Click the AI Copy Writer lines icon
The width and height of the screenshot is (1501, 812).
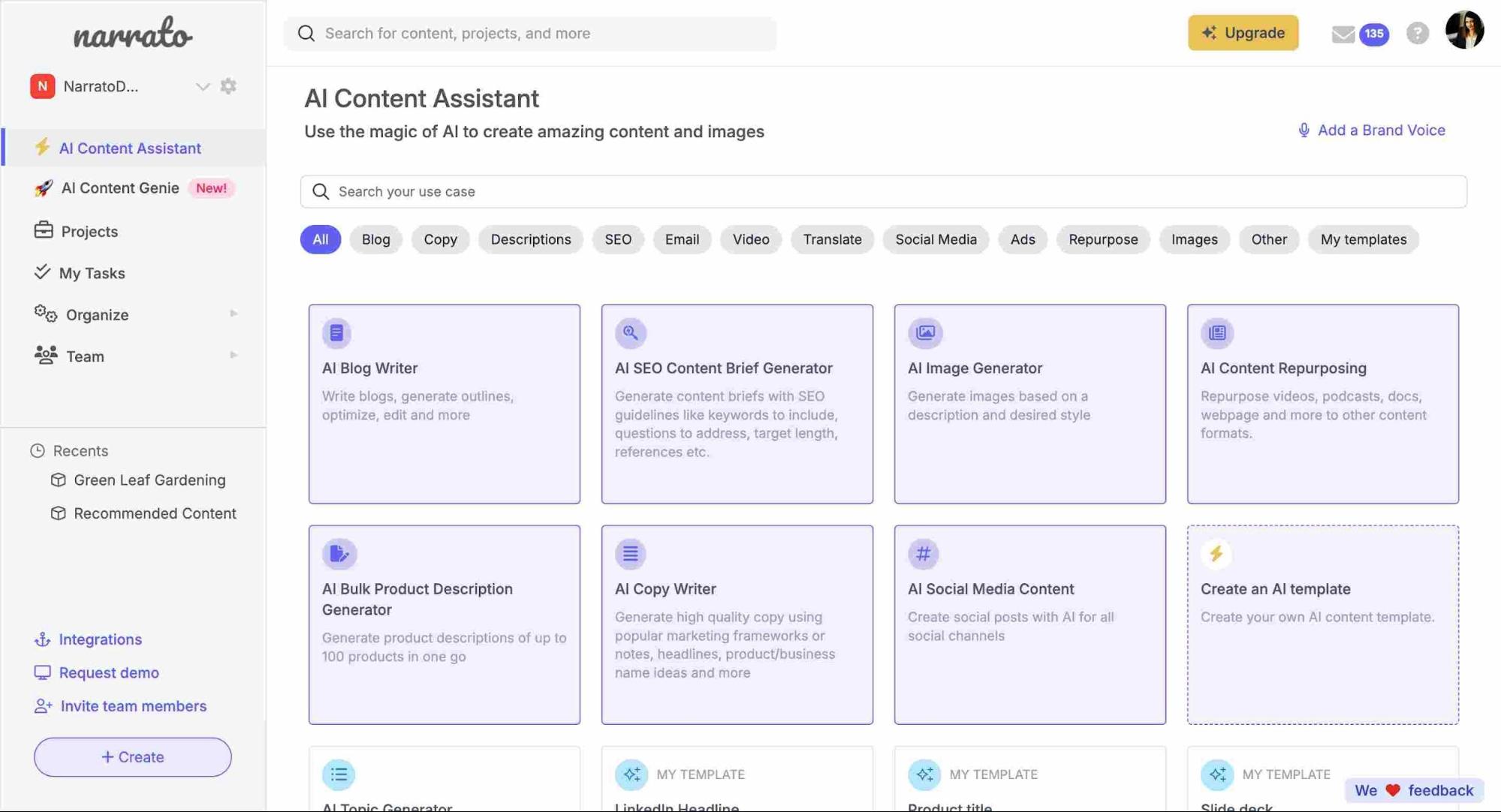[x=630, y=553]
